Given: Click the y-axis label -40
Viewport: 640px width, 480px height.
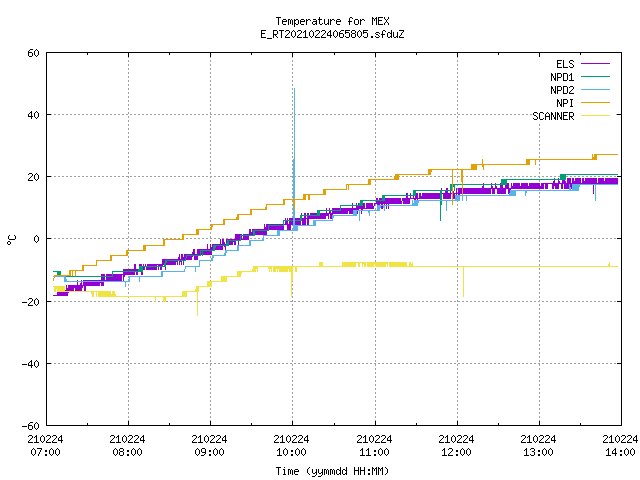Looking at the screenshot, I should (31, 364).
